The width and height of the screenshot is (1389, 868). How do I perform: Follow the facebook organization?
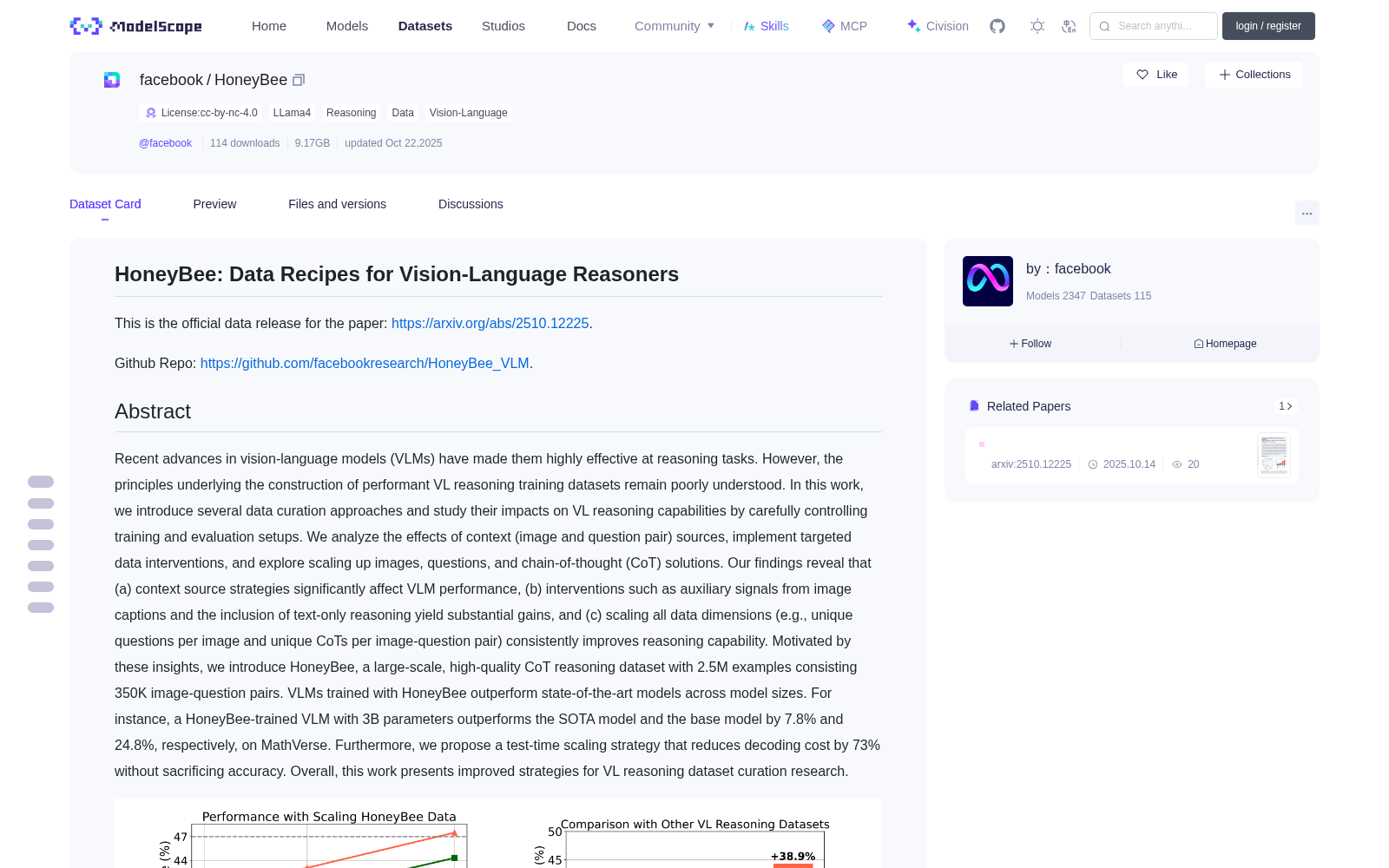click(x=1030, y=344)
